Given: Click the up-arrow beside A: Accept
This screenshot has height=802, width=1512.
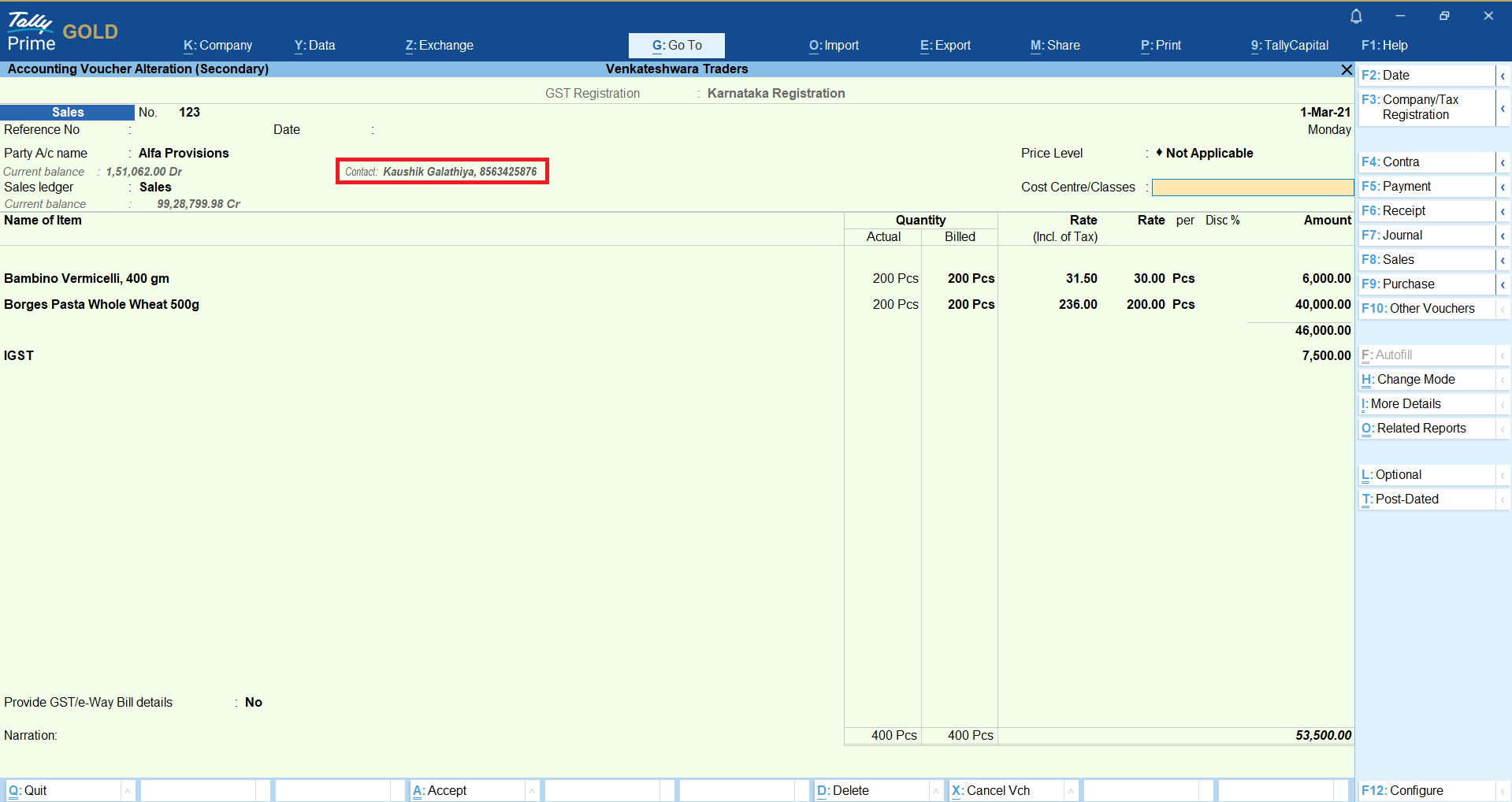Looking at the screenshot, I should coord(532,791).
